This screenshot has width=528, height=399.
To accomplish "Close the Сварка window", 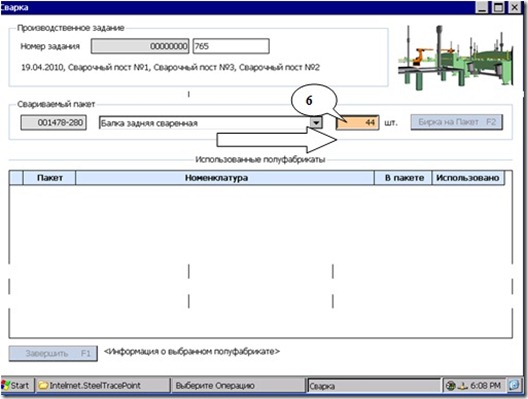I will pos(515,7).
